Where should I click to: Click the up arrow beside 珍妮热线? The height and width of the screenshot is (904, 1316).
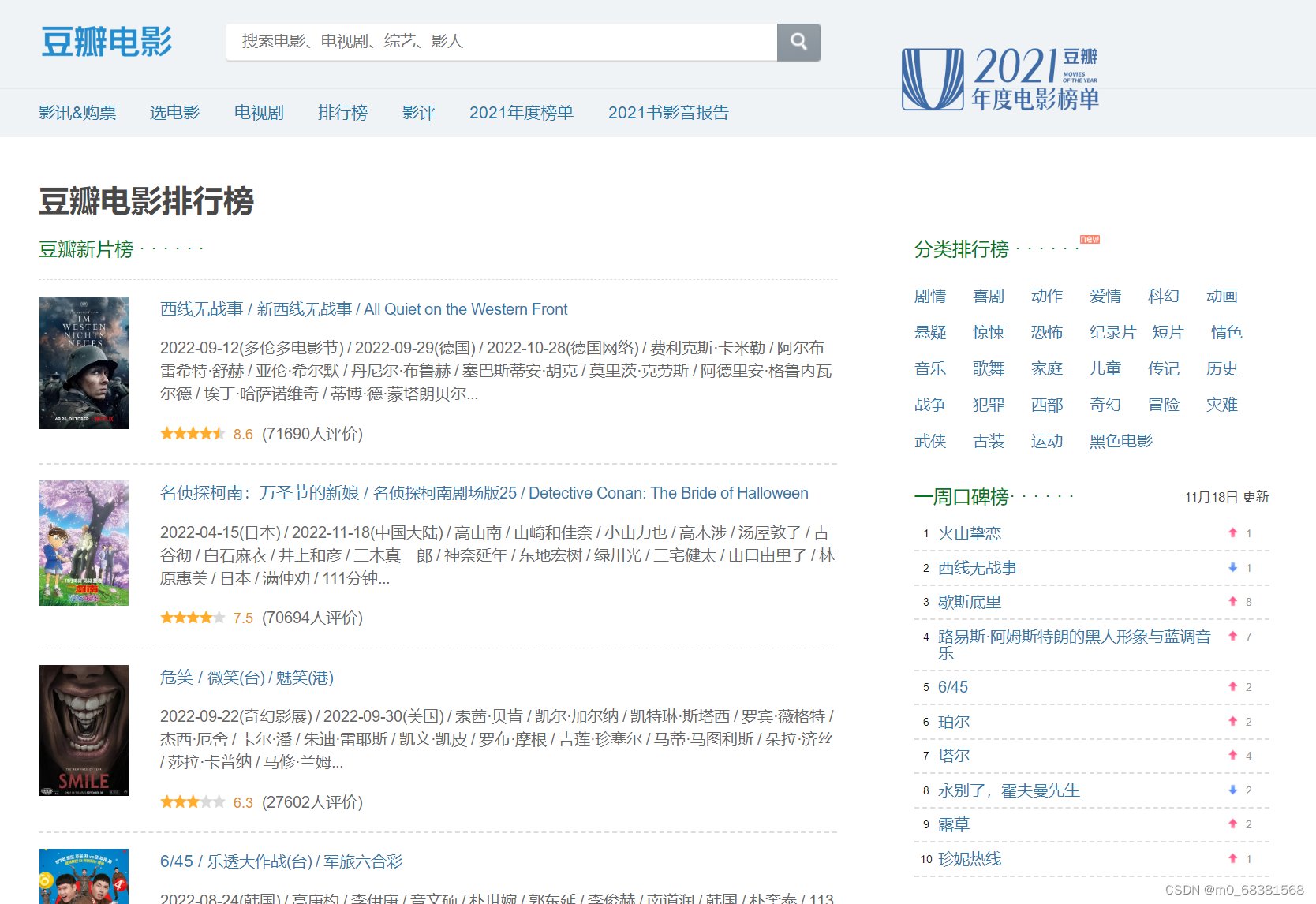(1232, 859)
